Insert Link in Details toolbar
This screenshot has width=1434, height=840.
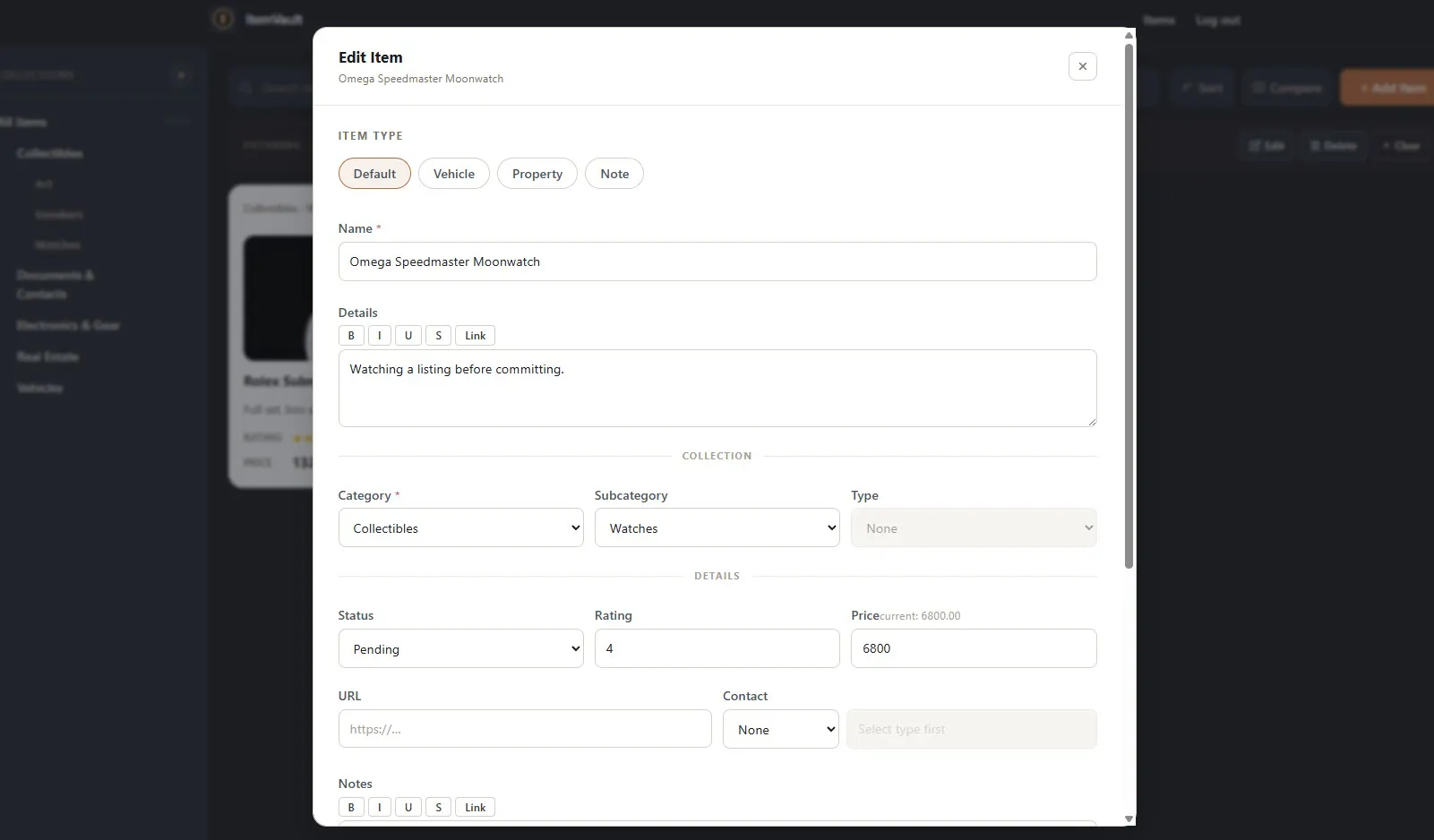475,336
